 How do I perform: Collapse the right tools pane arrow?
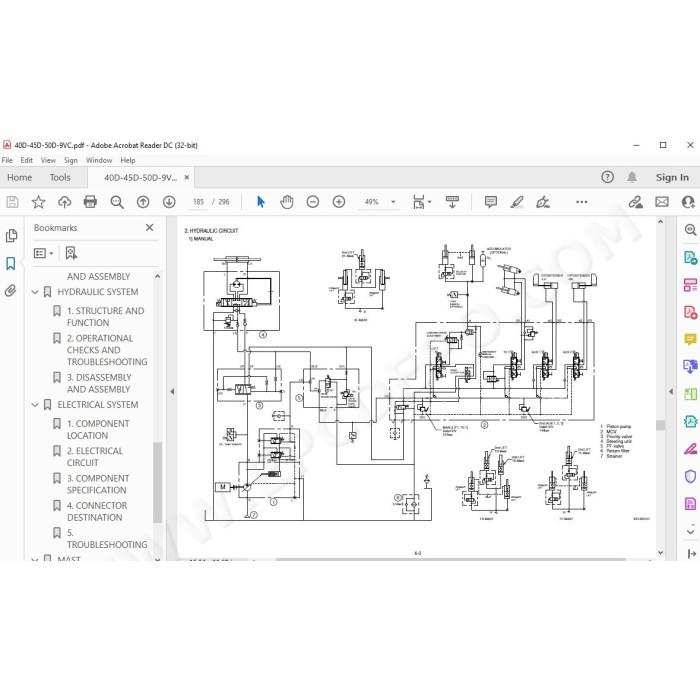tap(671, 392)
